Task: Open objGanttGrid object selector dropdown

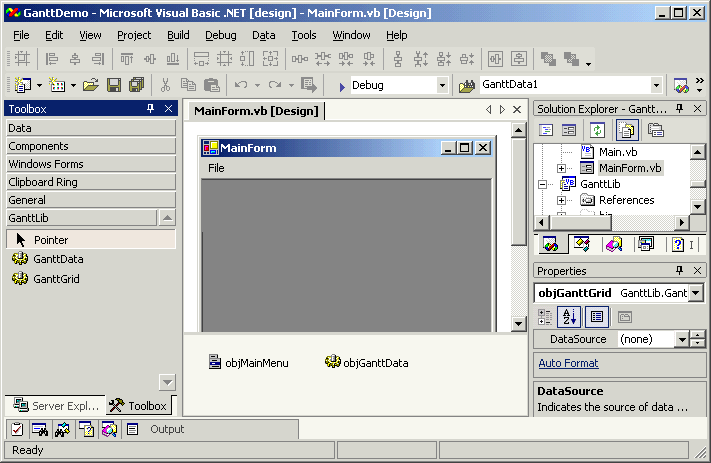Action: point(696,293)
